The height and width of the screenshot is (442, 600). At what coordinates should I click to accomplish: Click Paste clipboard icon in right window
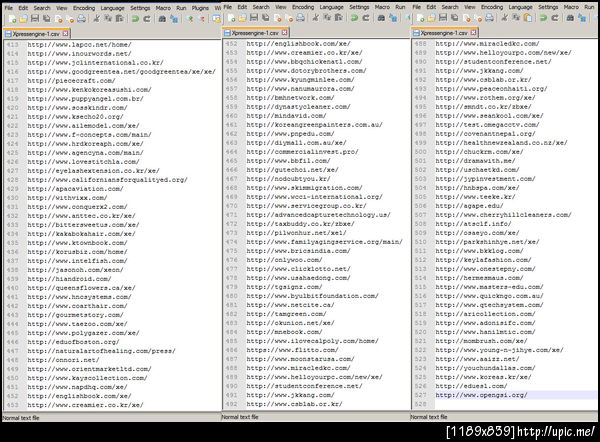click(528, 18)
